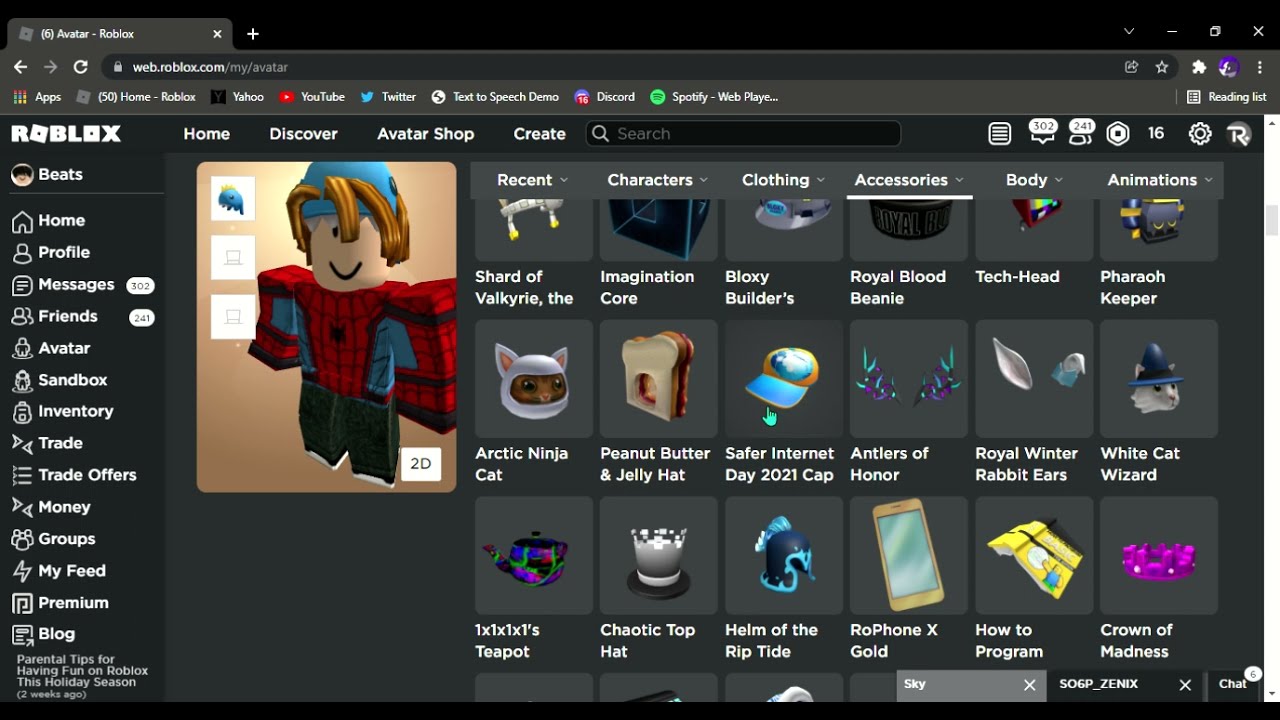Click the browser address bar URL

[210, 67]
